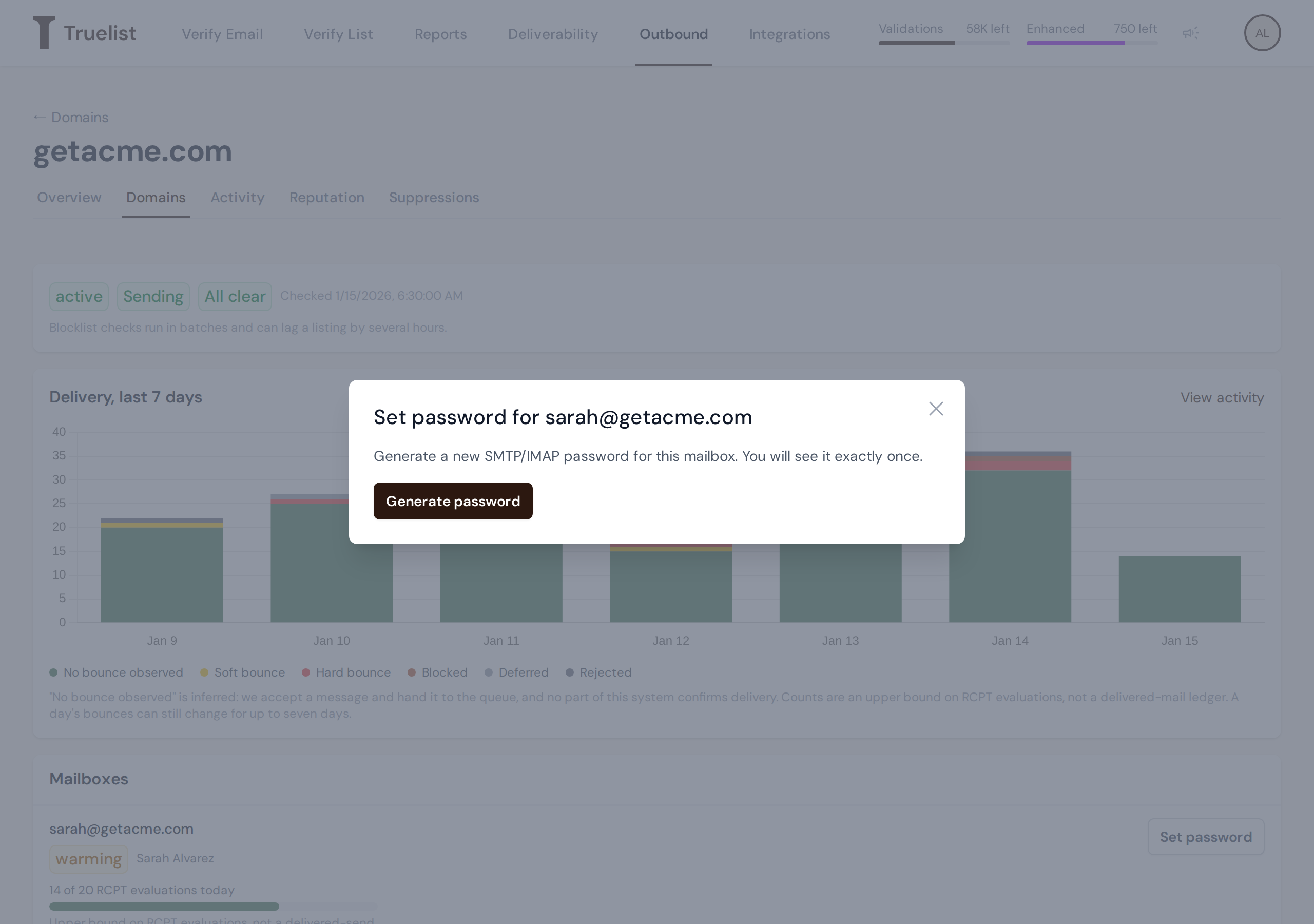The width and height of the screenshot is (1314, 924).
Task: Close the Set password dialog
Action: (936, 409)
